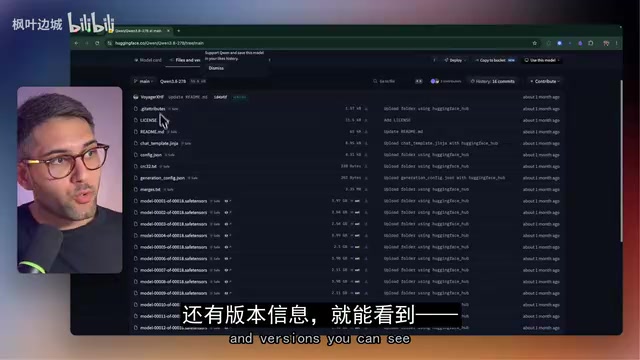Inspect model-00004-of-00018.safetensors with eye icon
The height and width of the screenshot is (360, 640).
(227, 236)
